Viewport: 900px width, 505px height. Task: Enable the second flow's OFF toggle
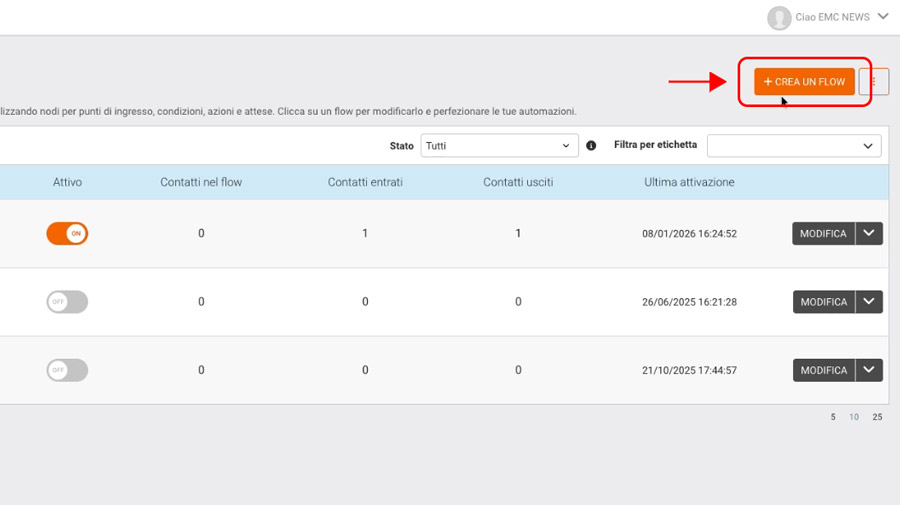pos(67,301)
